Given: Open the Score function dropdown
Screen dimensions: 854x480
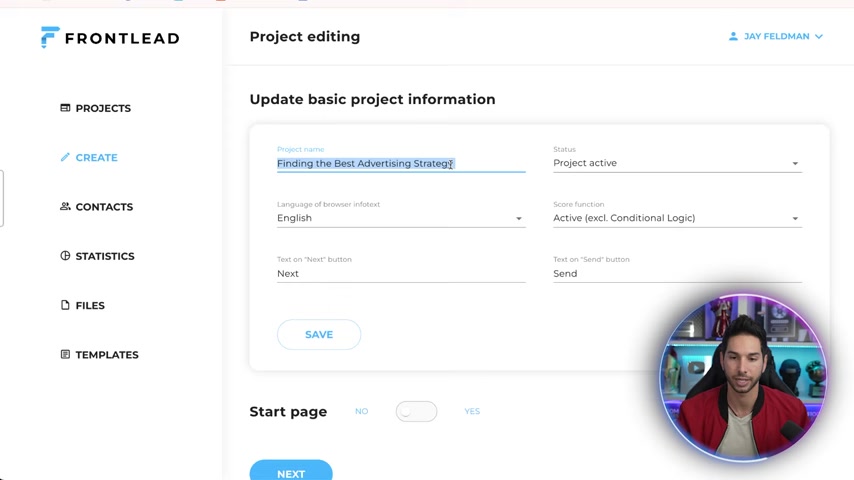Looking at the screenshot, I should [677, 218].
